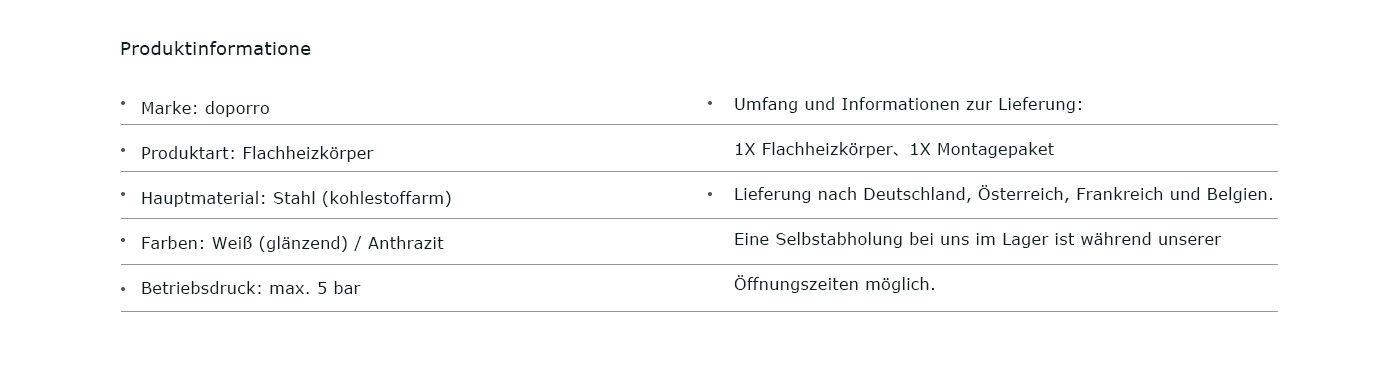Select the 1X Flachheizkörper, 1X Montagepaket line
Viewport: 1400px width, 388px height.
894,150
